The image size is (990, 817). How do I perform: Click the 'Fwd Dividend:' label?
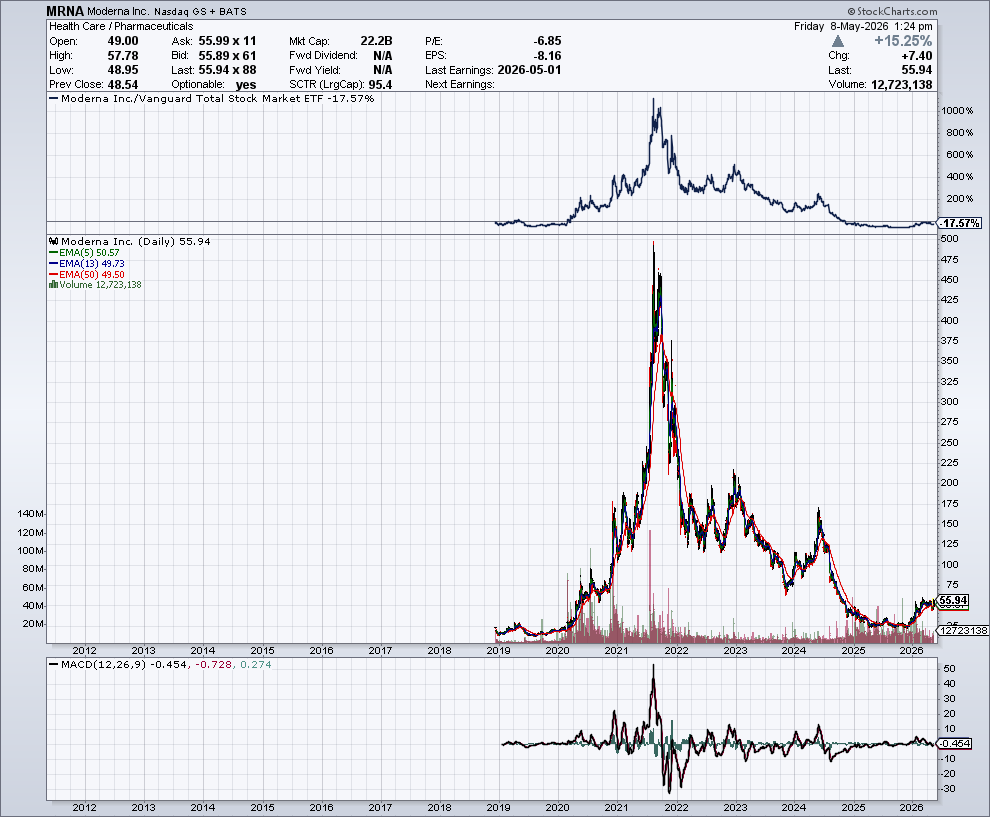[x=323, y=56]
